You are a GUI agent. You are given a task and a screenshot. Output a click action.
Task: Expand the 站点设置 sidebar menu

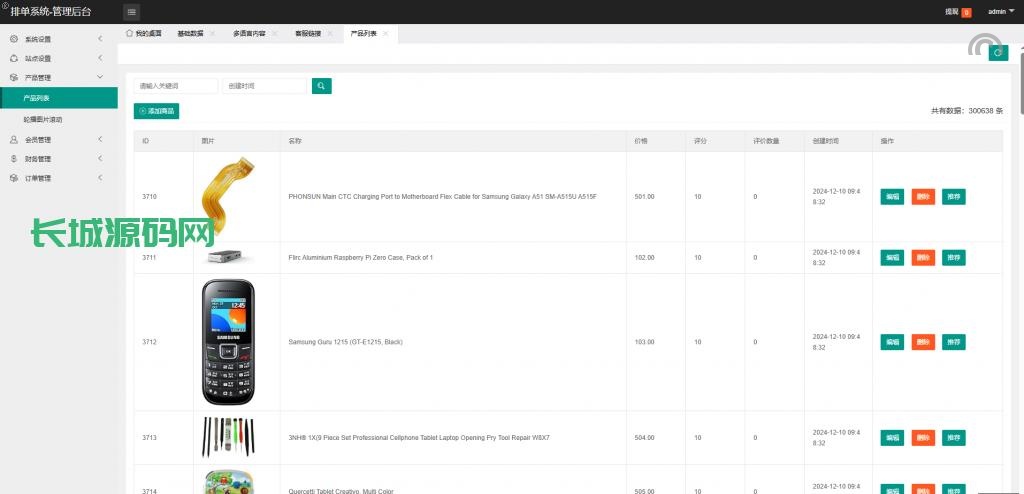(58, 58)
